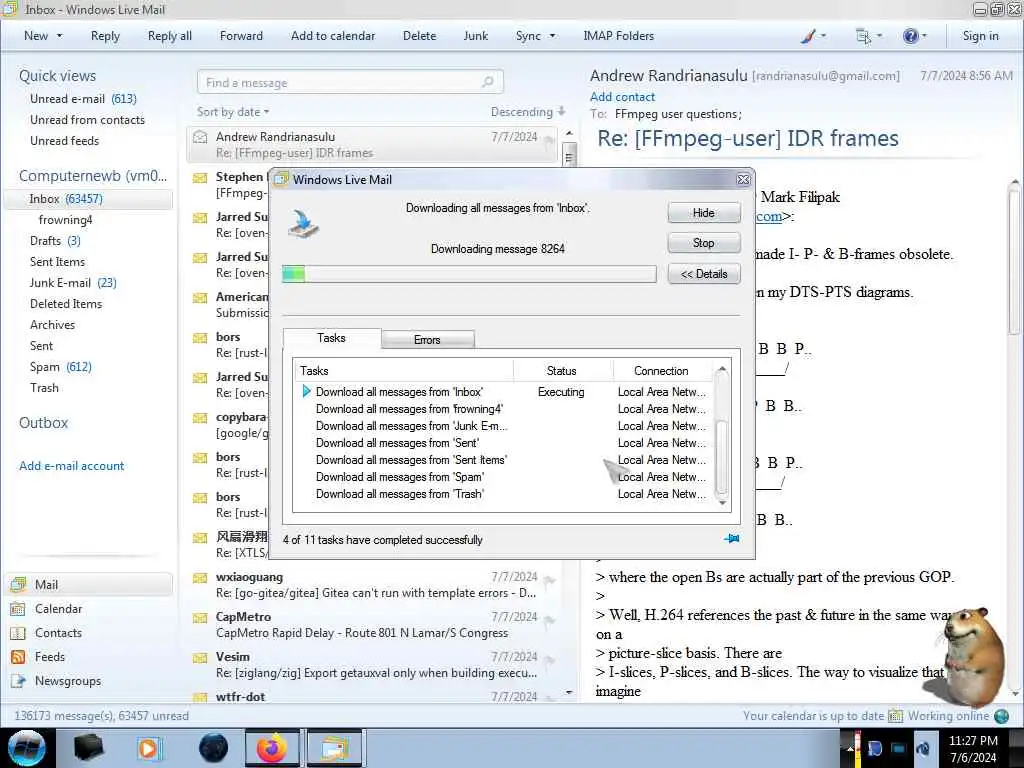Viewport: 1024px width, 768px height.
Task: Click the Mail shortcut icon
Action: 18,584
